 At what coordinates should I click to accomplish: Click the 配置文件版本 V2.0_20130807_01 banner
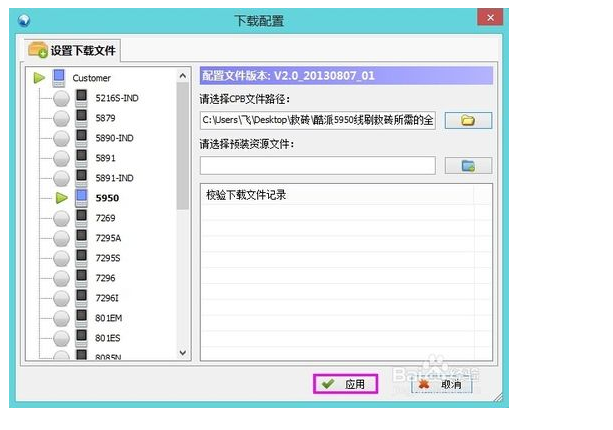[x=346, y=75]
